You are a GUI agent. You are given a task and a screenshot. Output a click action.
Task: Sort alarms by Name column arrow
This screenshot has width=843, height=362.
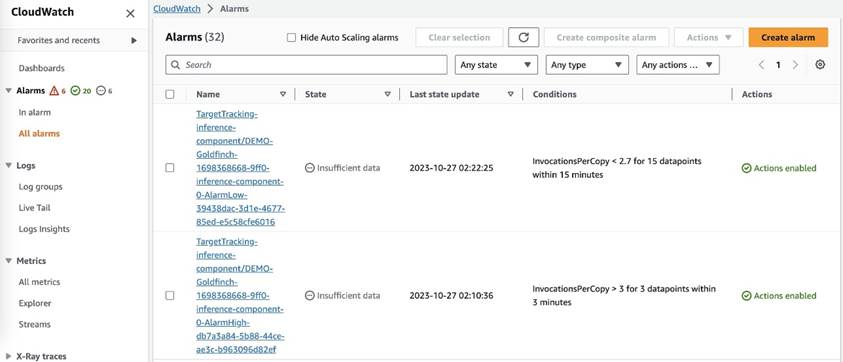click(x=283, y=94)
